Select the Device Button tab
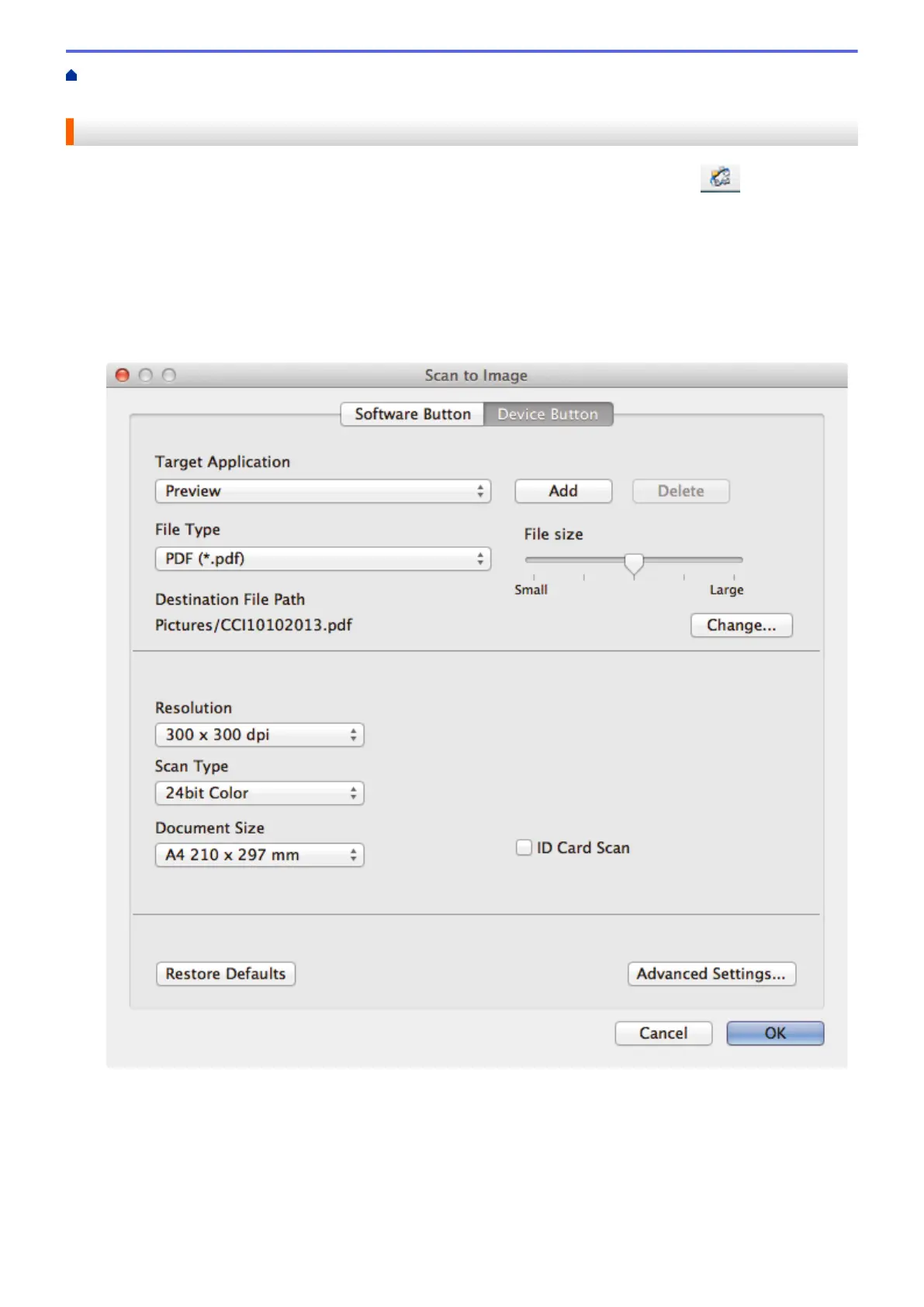The height and width of the screenshot is (1307, 924). [x=548, y=414]
